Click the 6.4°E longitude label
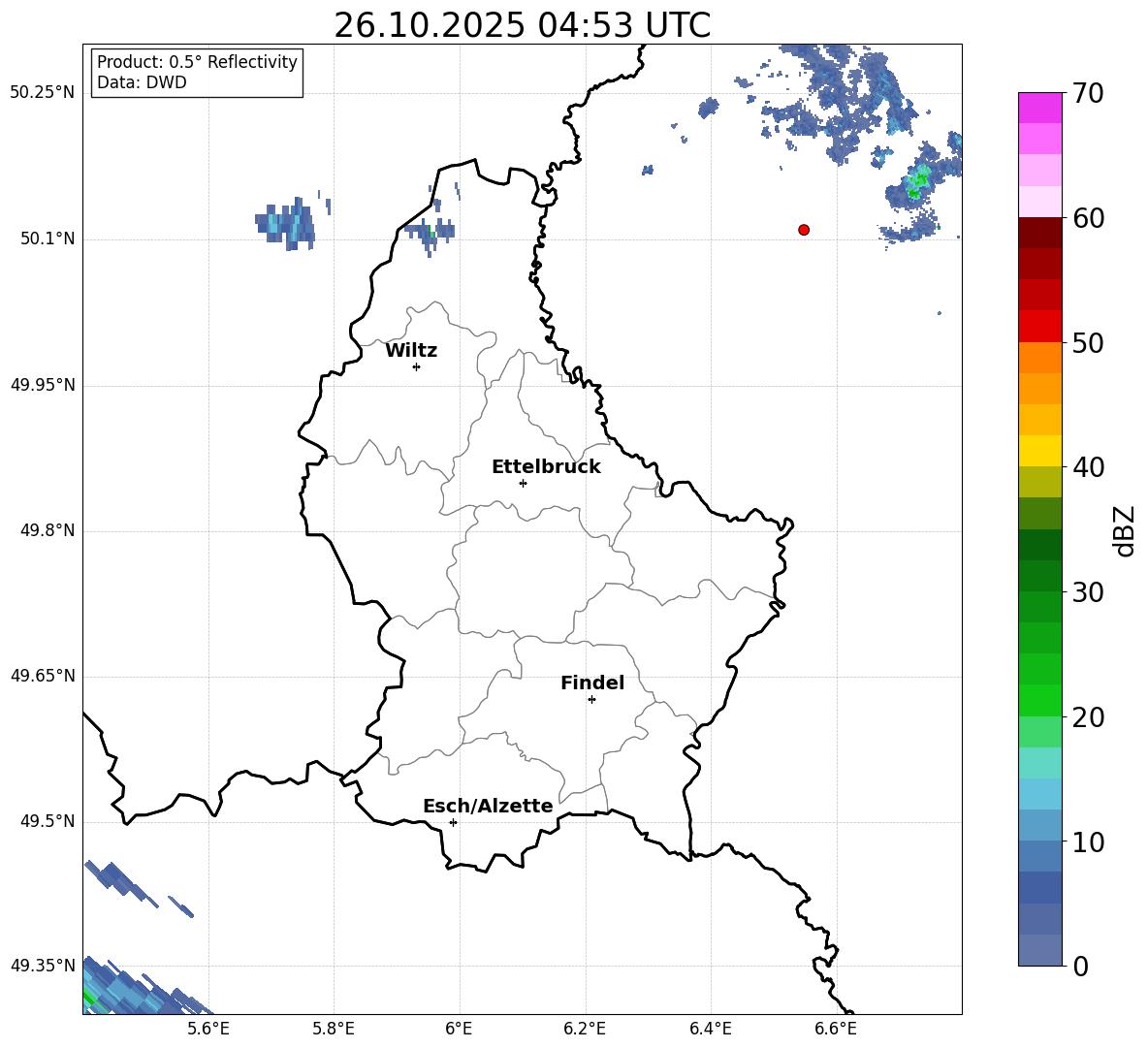Viewport: 1148px width, 1048px height. coord(710,1029)
